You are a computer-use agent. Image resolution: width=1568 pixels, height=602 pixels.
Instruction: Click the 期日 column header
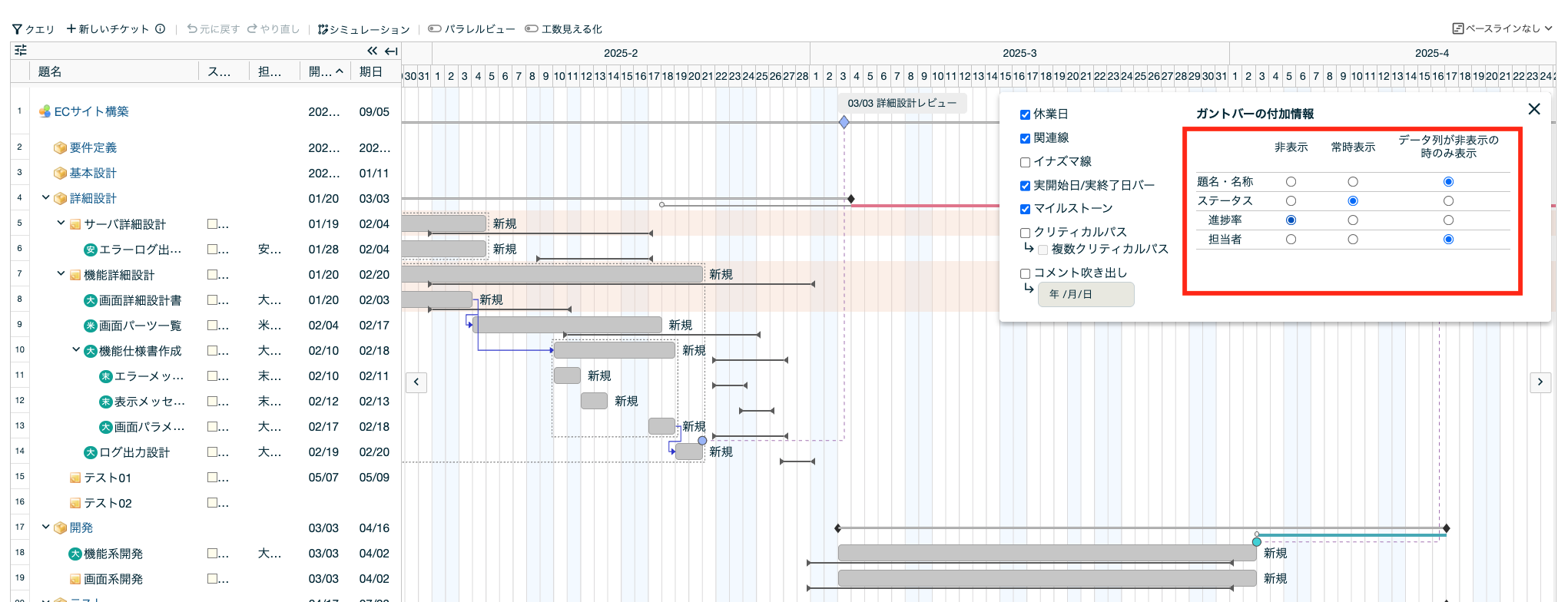(371, 71)
